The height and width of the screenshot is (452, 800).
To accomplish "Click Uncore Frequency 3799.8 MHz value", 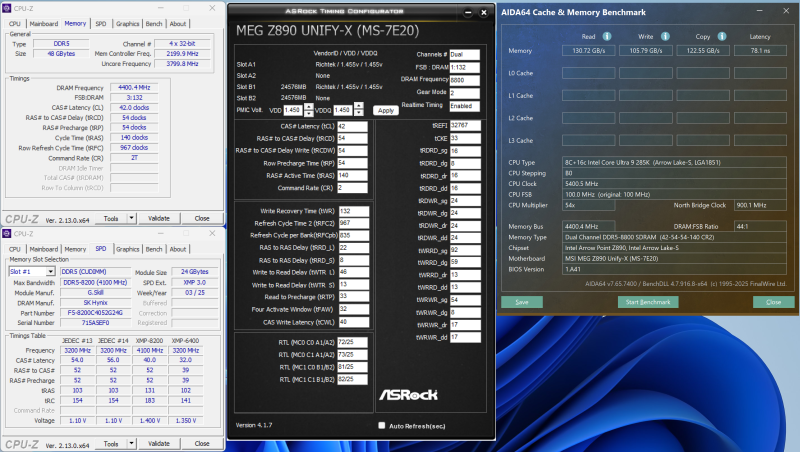I will coord(182,64).
